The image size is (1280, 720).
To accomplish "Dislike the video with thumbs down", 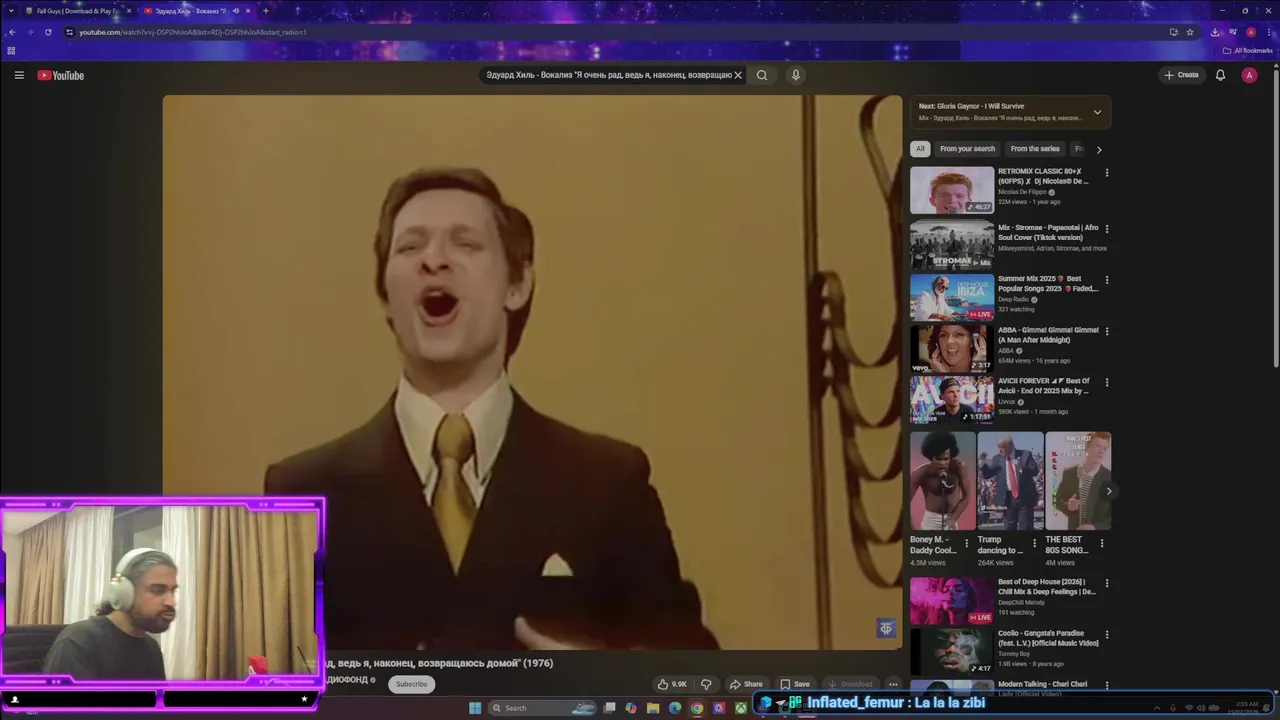I will point(706,684).
